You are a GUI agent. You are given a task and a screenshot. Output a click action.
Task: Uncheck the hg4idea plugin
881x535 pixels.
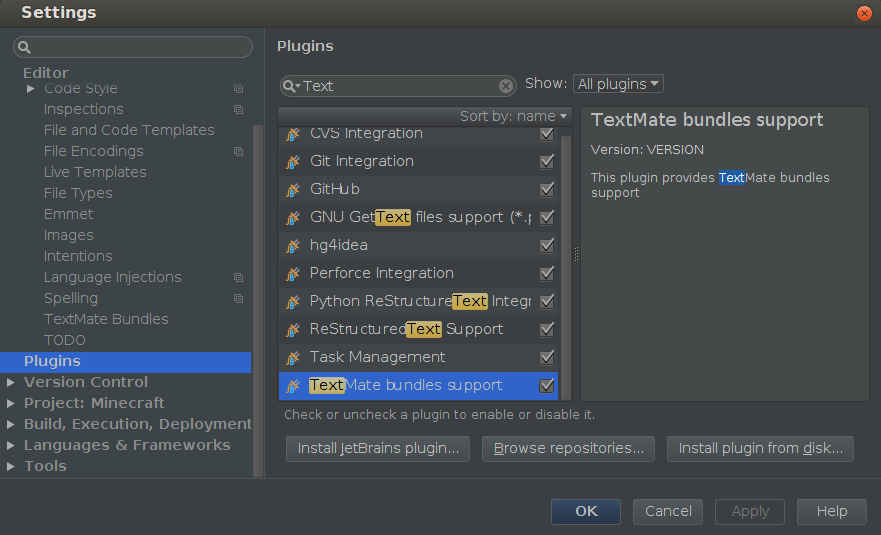(547, 246)
